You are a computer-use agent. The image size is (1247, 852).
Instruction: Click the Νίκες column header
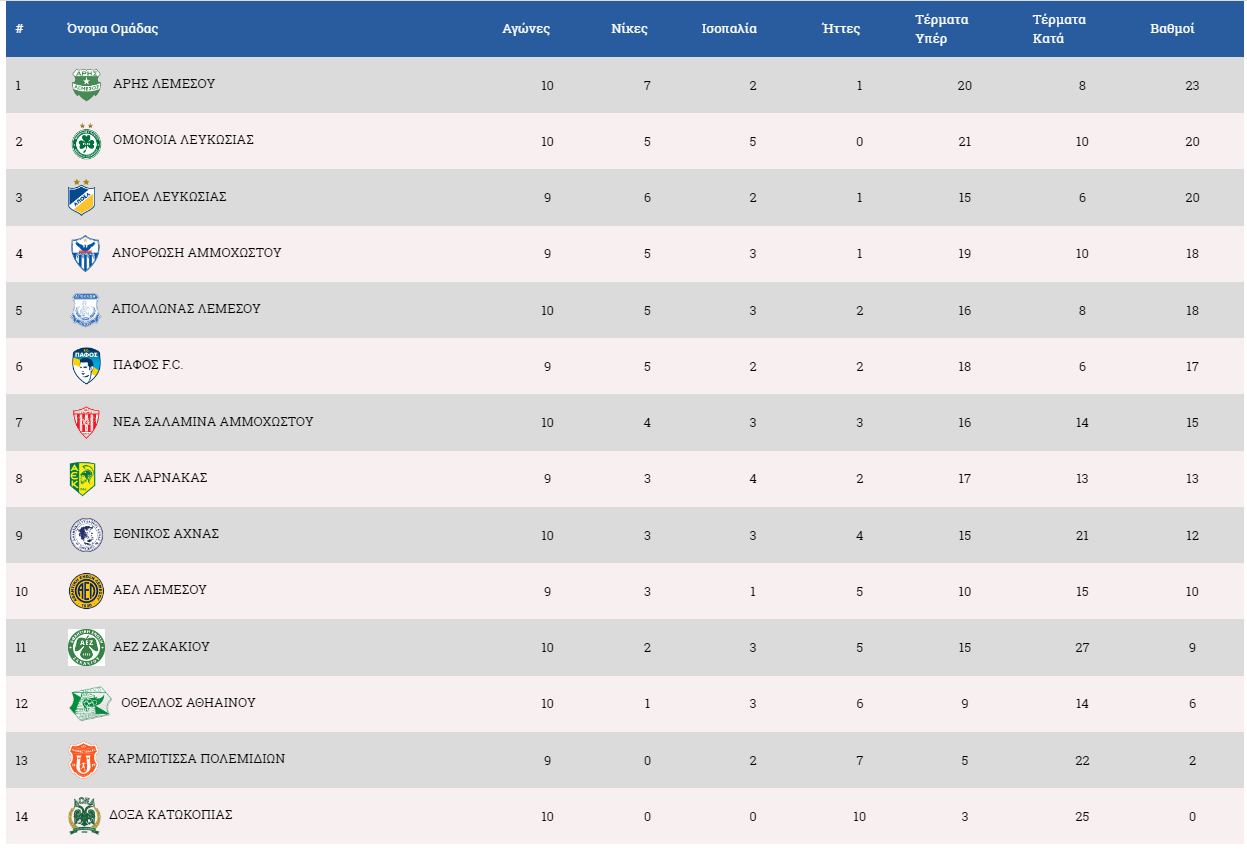[x=629, y=29]
